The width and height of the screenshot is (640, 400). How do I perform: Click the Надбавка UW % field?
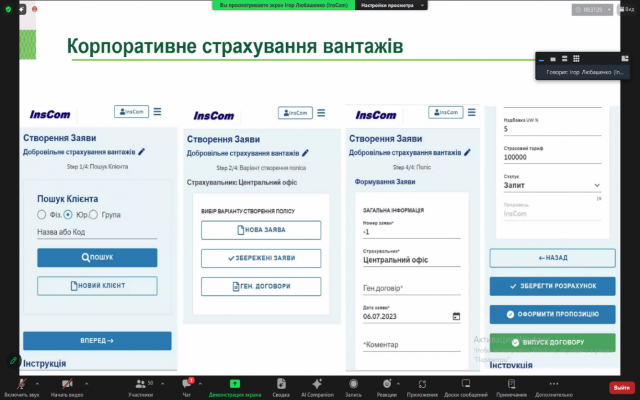[552, 129]
